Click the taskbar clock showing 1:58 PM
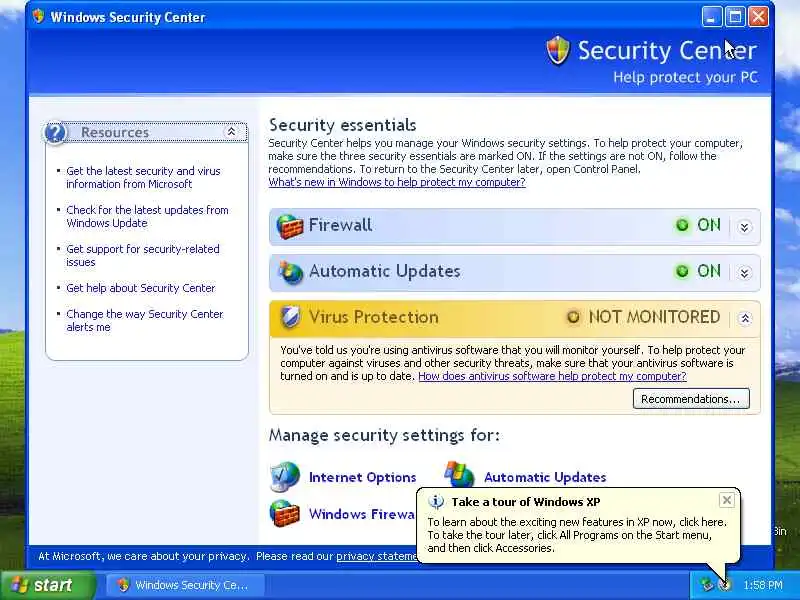Image resolution: width=800 pixels, height=600 pixels. click(x=763, y=585)
